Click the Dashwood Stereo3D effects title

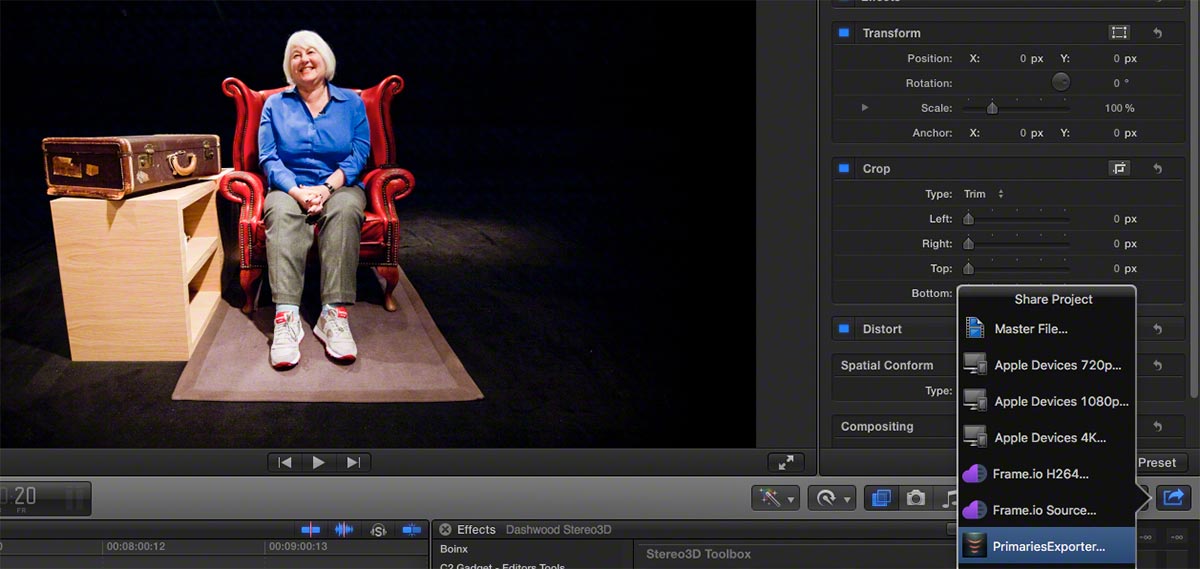pos(558,529)
